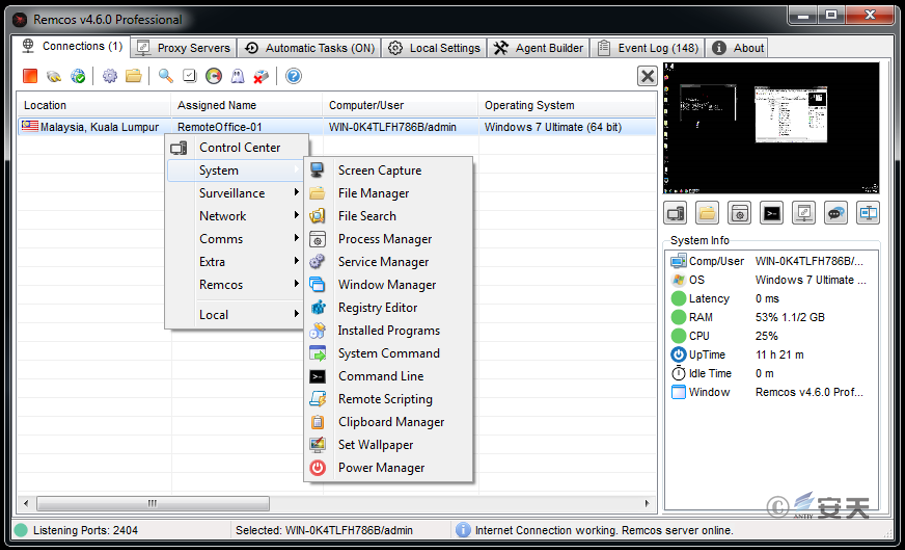Click the remote desktop preview thumbnail
Image resolution: width=905 pixels, height=550 pixels.
771,128
